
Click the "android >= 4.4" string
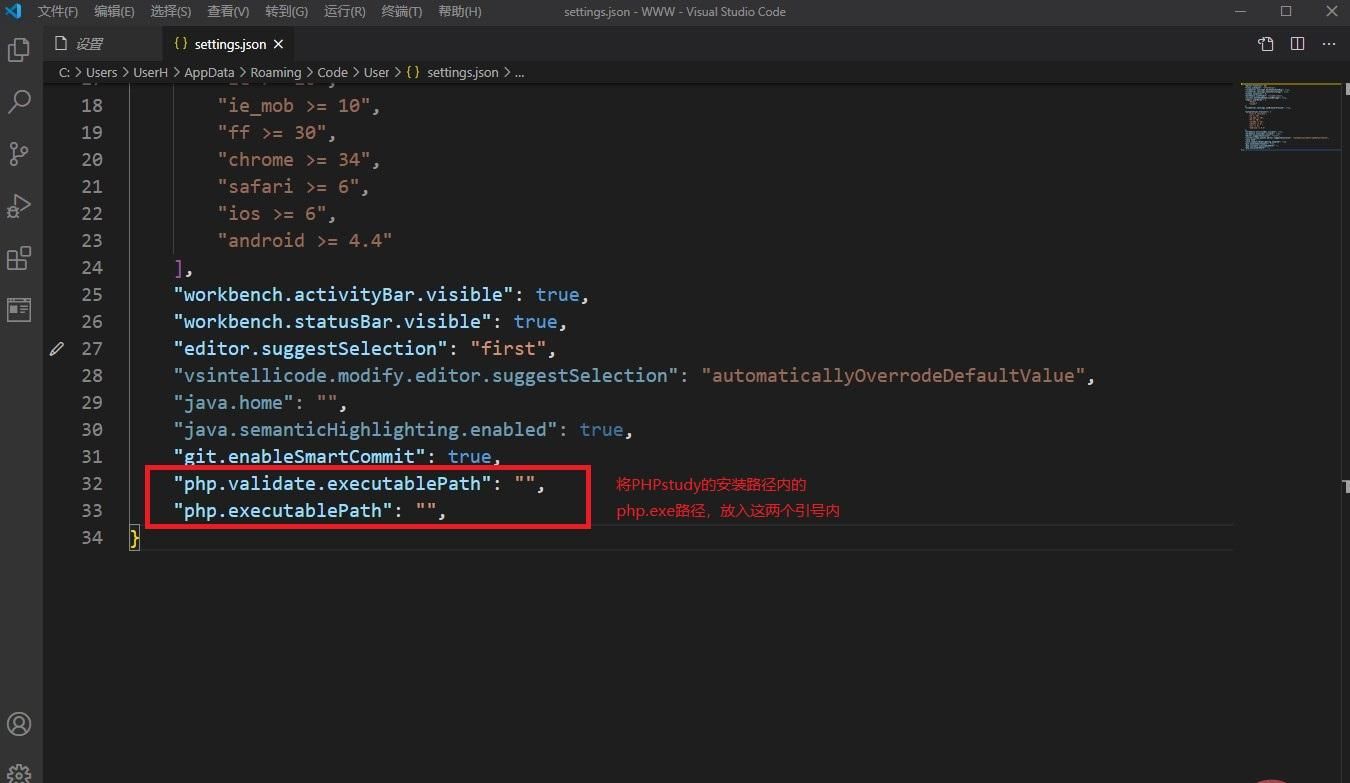click(x=305, y=241)
